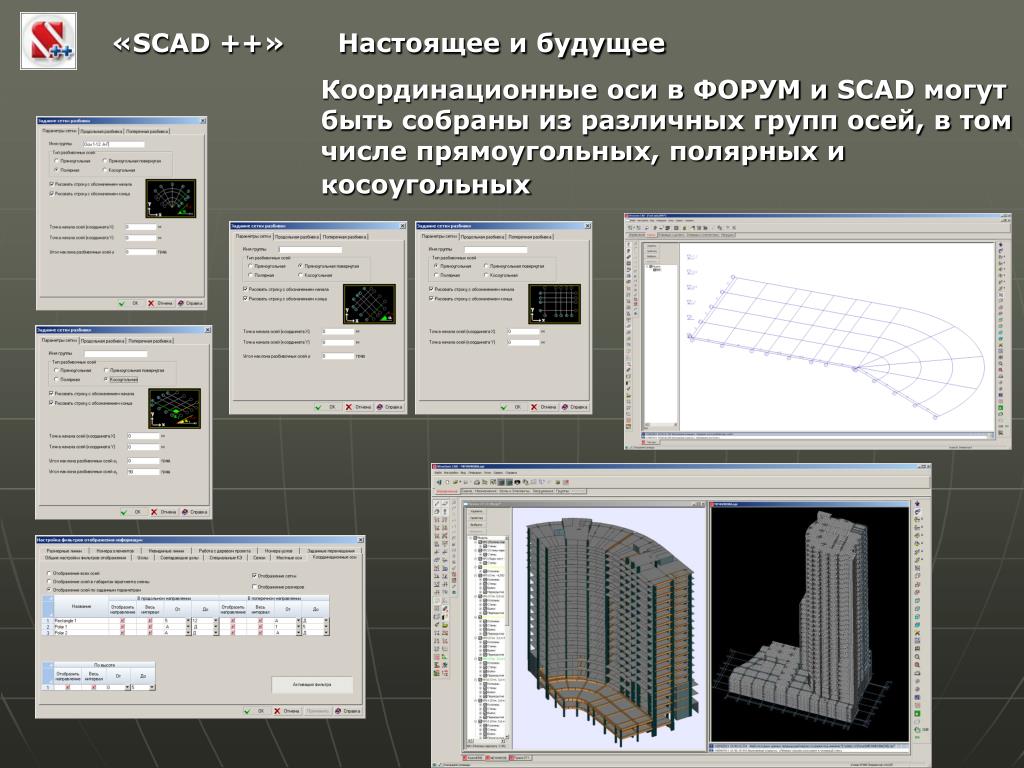Toggle Polar 2 transverse "Весь интервал" checkbox
1024x768 pixels.
(x=261, y=633)
